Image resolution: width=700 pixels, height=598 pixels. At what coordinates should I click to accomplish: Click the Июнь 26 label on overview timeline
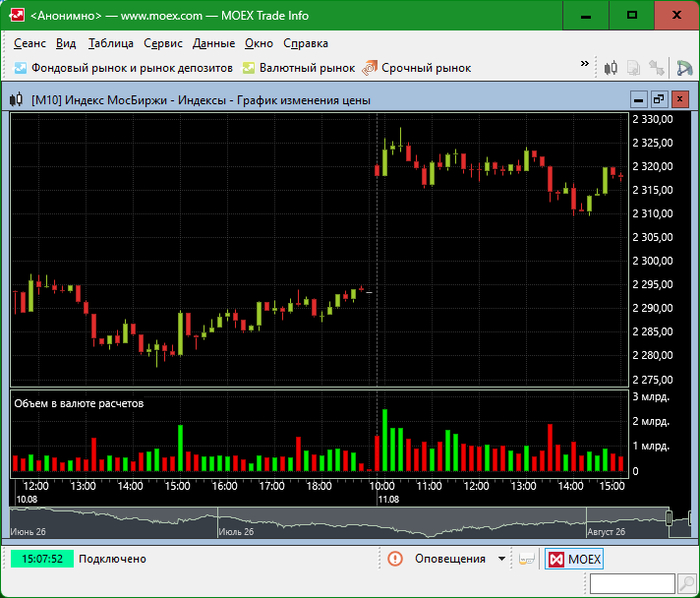[x=28, y=532]
